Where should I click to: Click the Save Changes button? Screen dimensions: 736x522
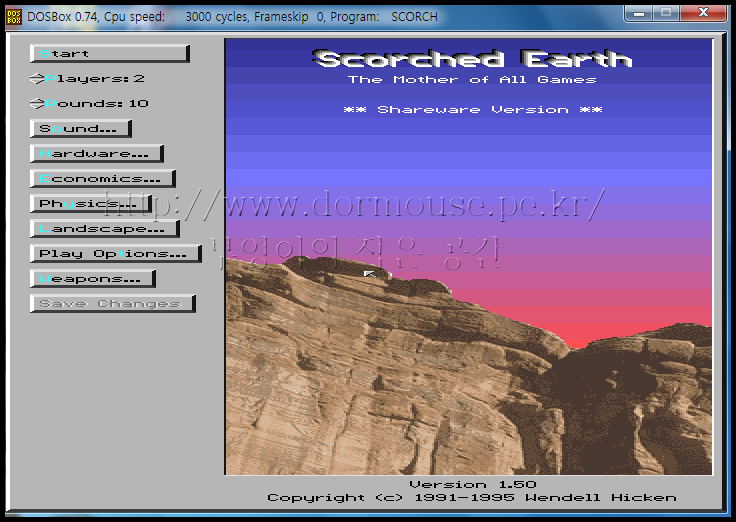pyautogui.click(x=113, y=303)
